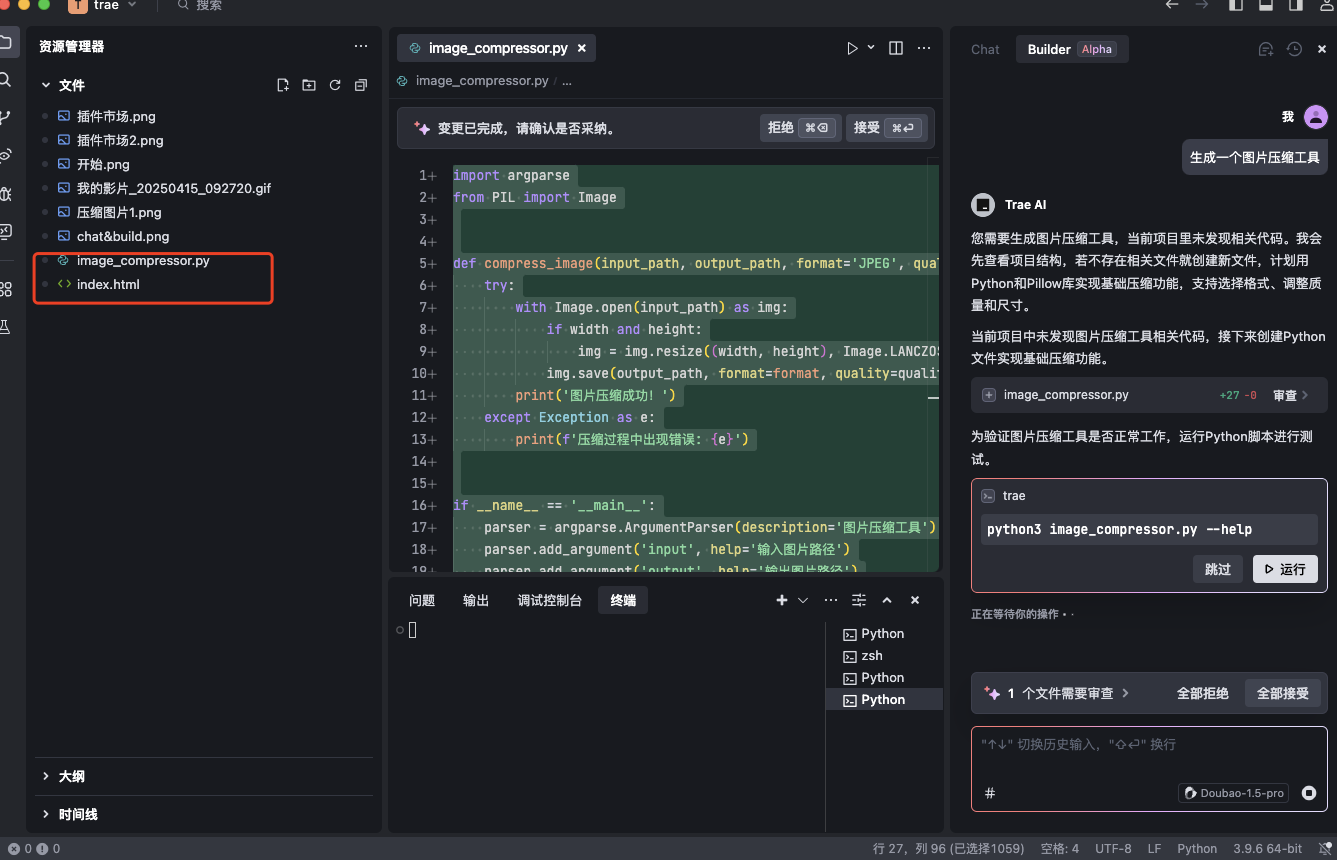Refresh the file explorer list
This screenshot has height=860, width=1337.
coord(335,85)
